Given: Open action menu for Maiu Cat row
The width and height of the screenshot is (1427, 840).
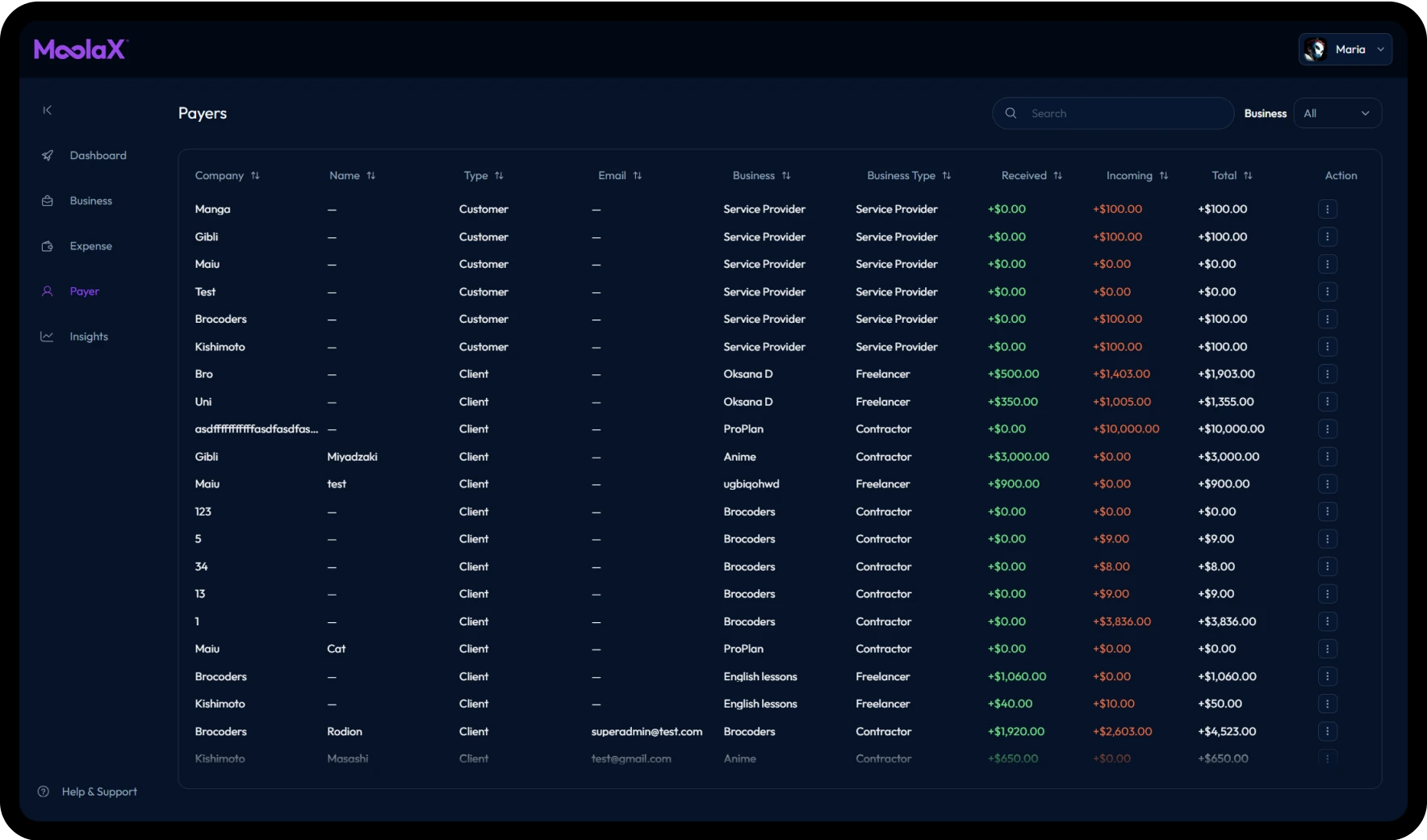Looking at the screenshot, I should coord(1328,649).
